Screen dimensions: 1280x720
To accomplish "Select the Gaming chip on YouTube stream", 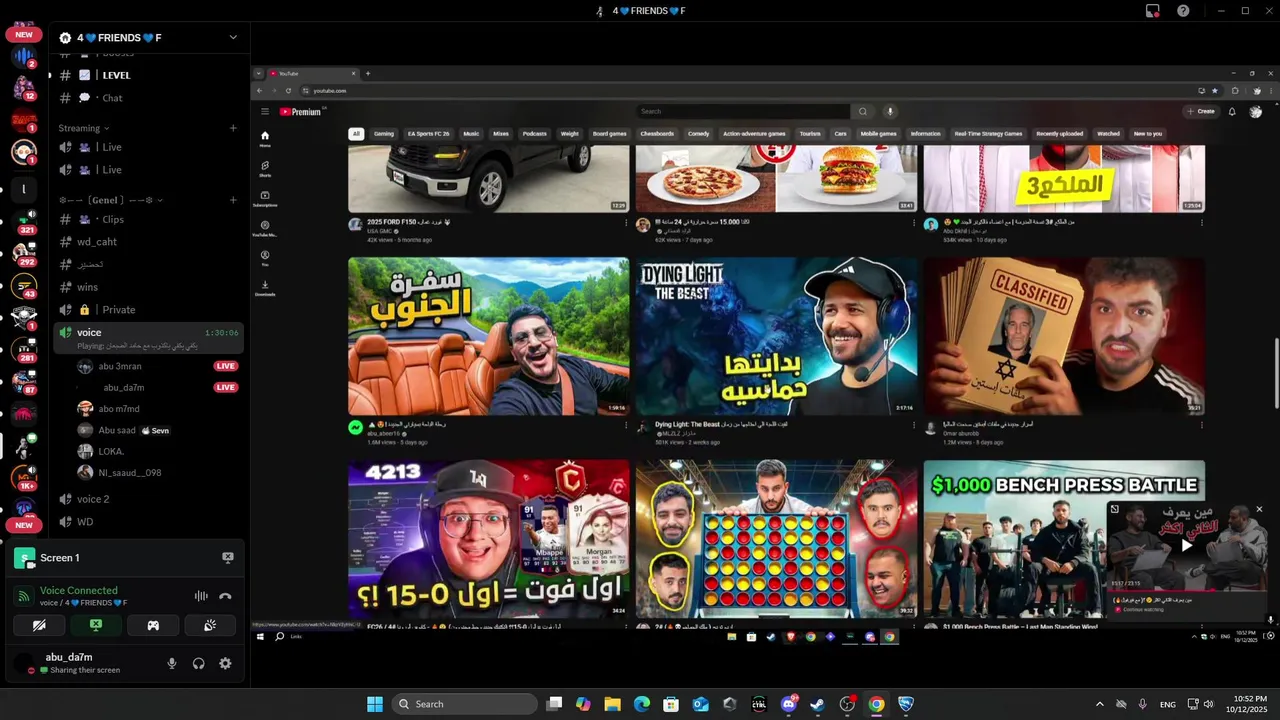I will 384,134.
